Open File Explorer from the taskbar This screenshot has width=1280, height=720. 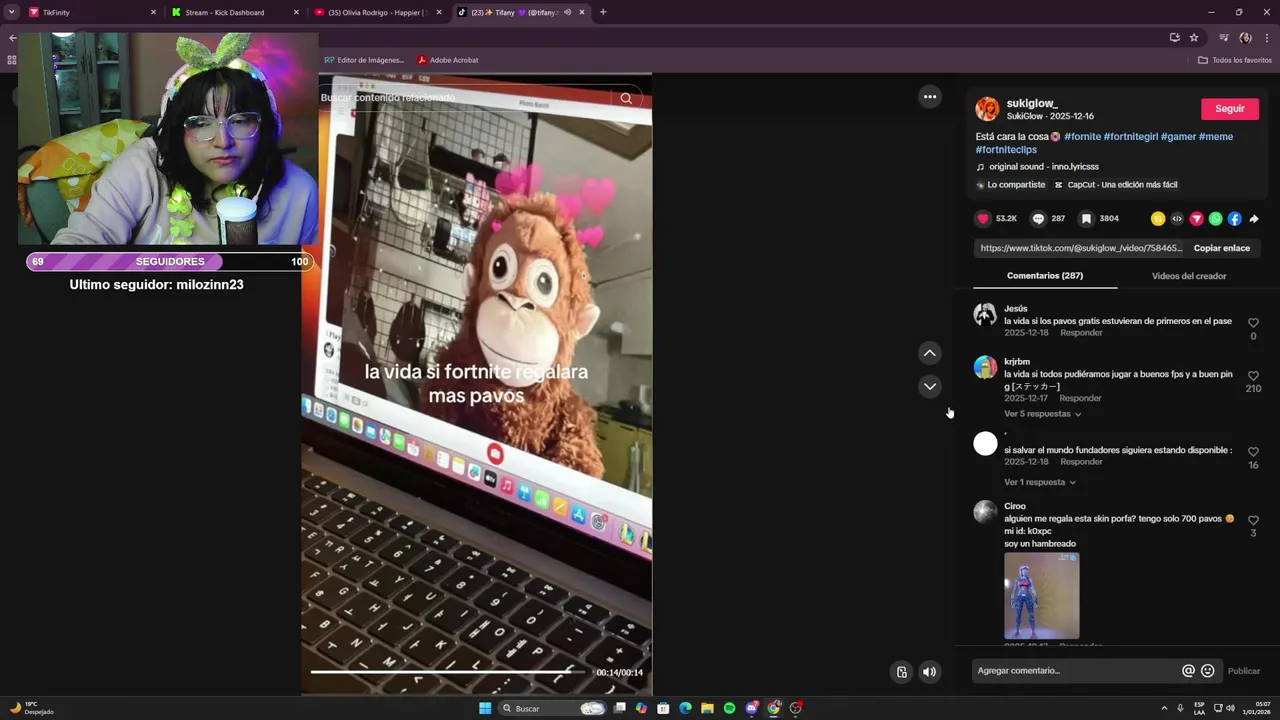(x=707, y=708)
